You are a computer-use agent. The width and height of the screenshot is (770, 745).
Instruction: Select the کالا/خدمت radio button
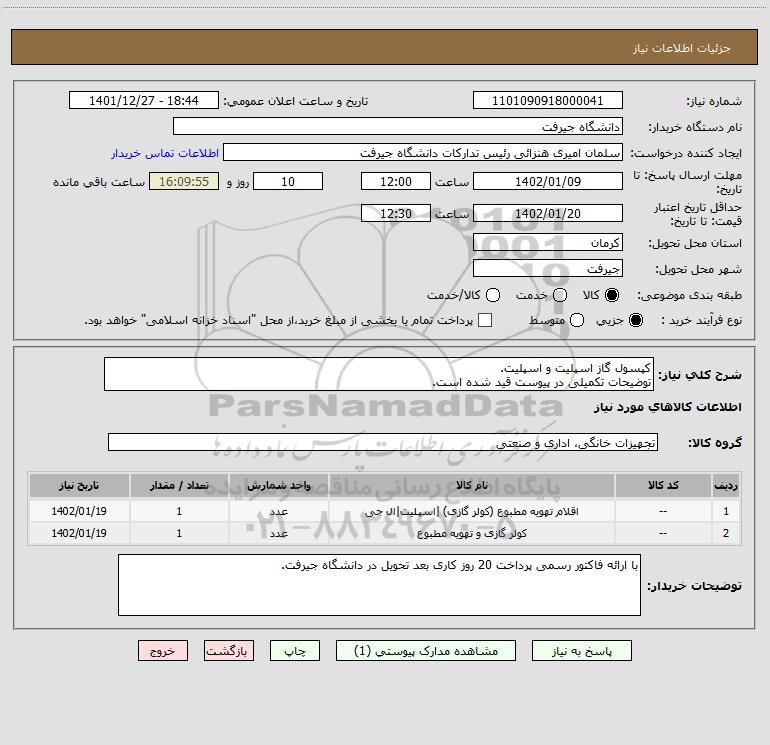(x=493, y=295)
